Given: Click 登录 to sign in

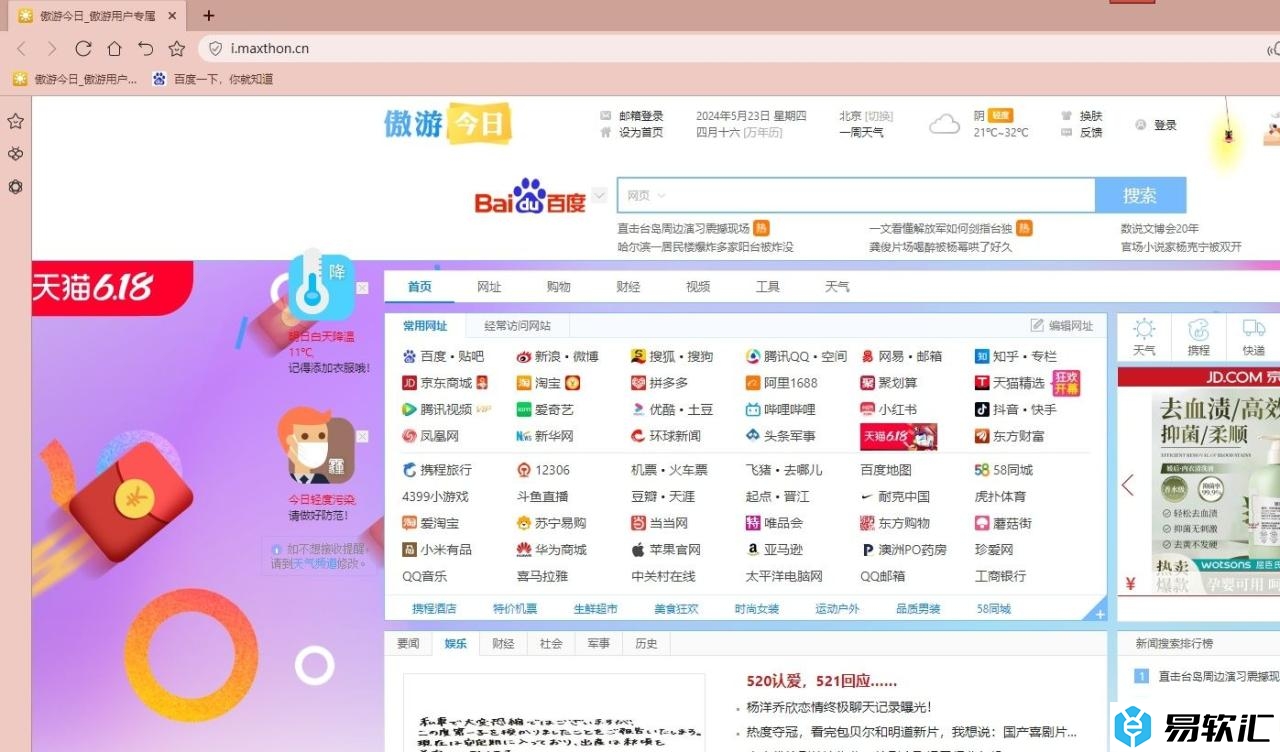Looking at the screenshot, I should pyautogui.click(x=1165, y=125).
